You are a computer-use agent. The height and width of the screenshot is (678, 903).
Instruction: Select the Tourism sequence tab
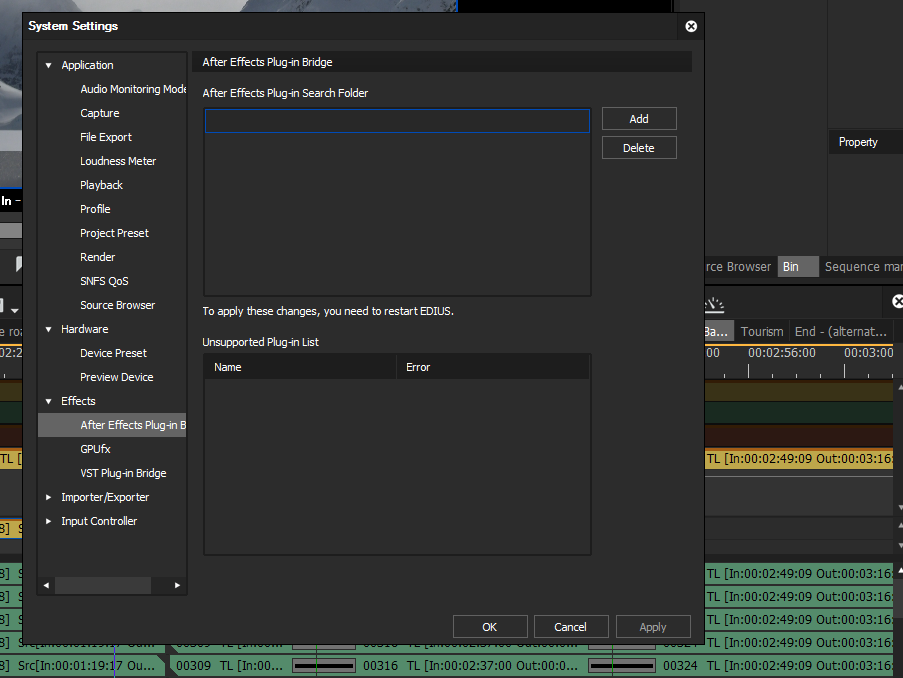coord(762,332)
